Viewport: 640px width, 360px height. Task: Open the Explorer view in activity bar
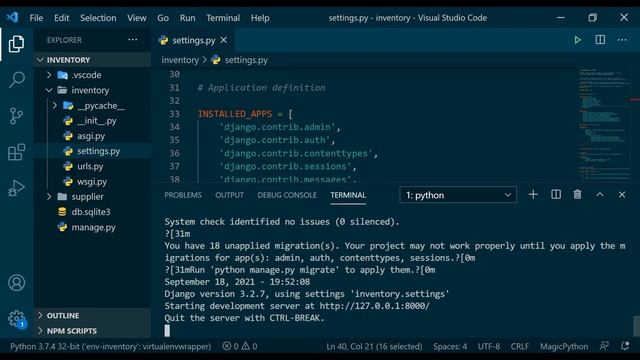tap(16, 44)
